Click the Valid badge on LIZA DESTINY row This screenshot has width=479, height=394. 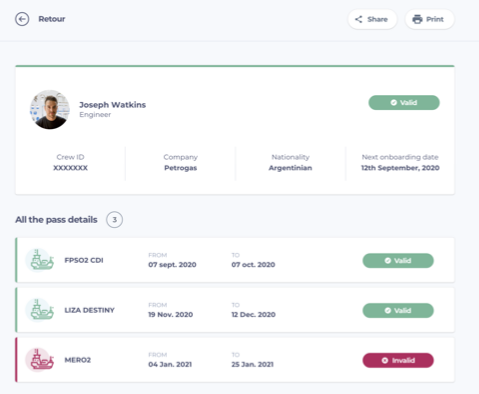pos(398,311)
